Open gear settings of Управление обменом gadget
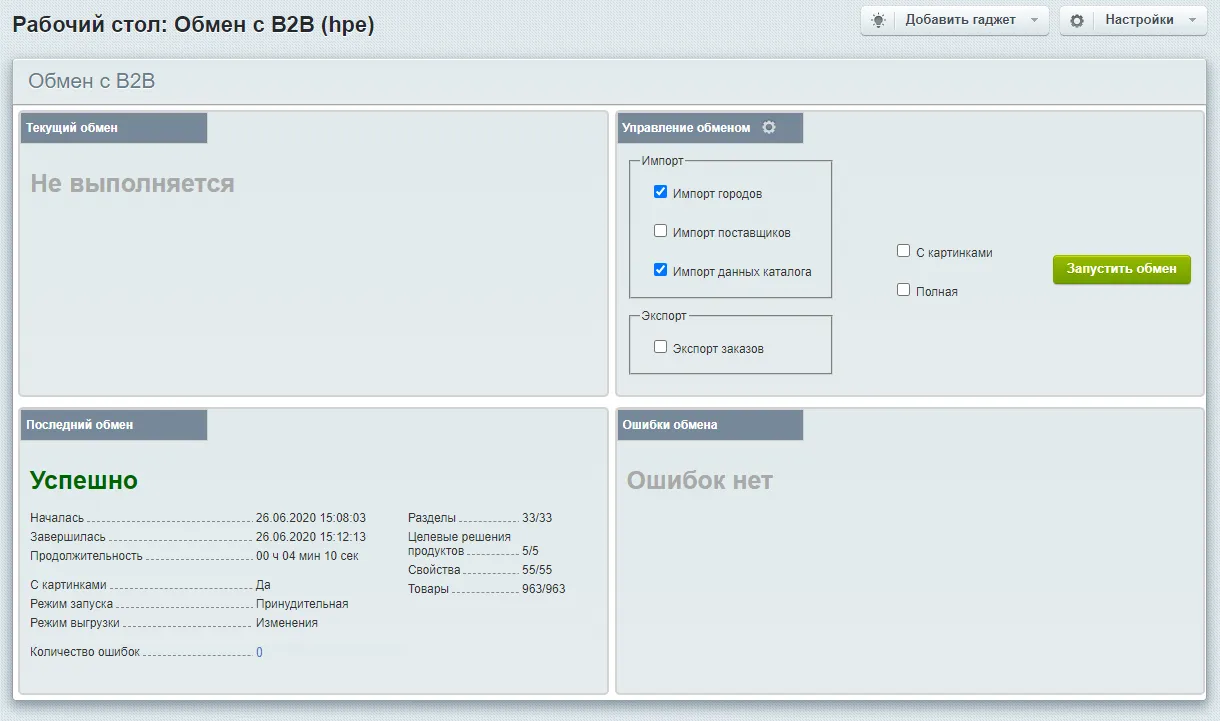Image resolution: width=1220 pixels, height=721 pixels. (x=769, y=128)
